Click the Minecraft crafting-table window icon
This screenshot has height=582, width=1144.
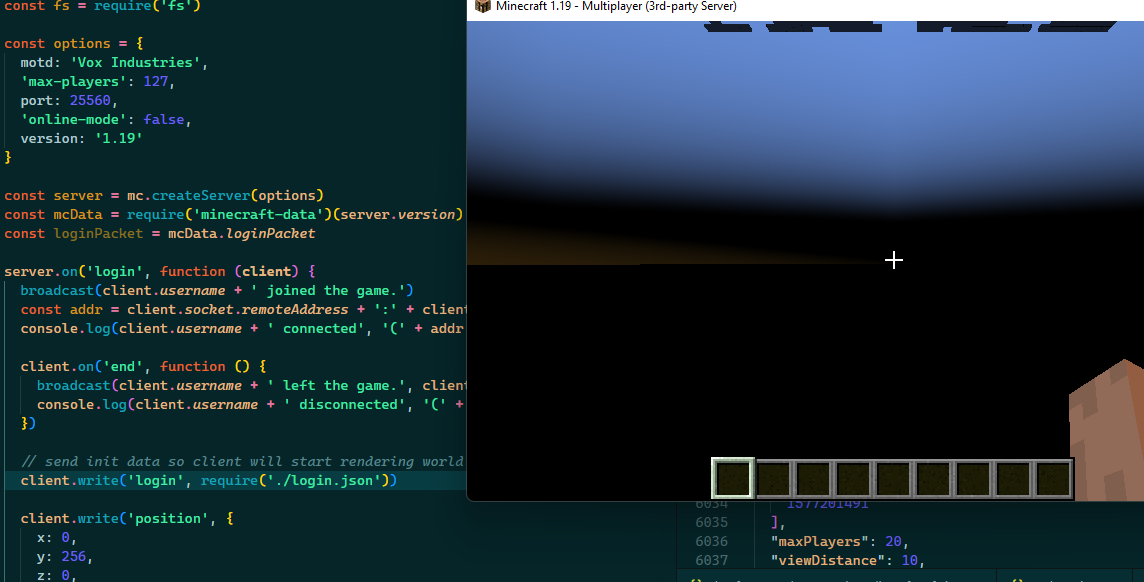tap(482, 6)
